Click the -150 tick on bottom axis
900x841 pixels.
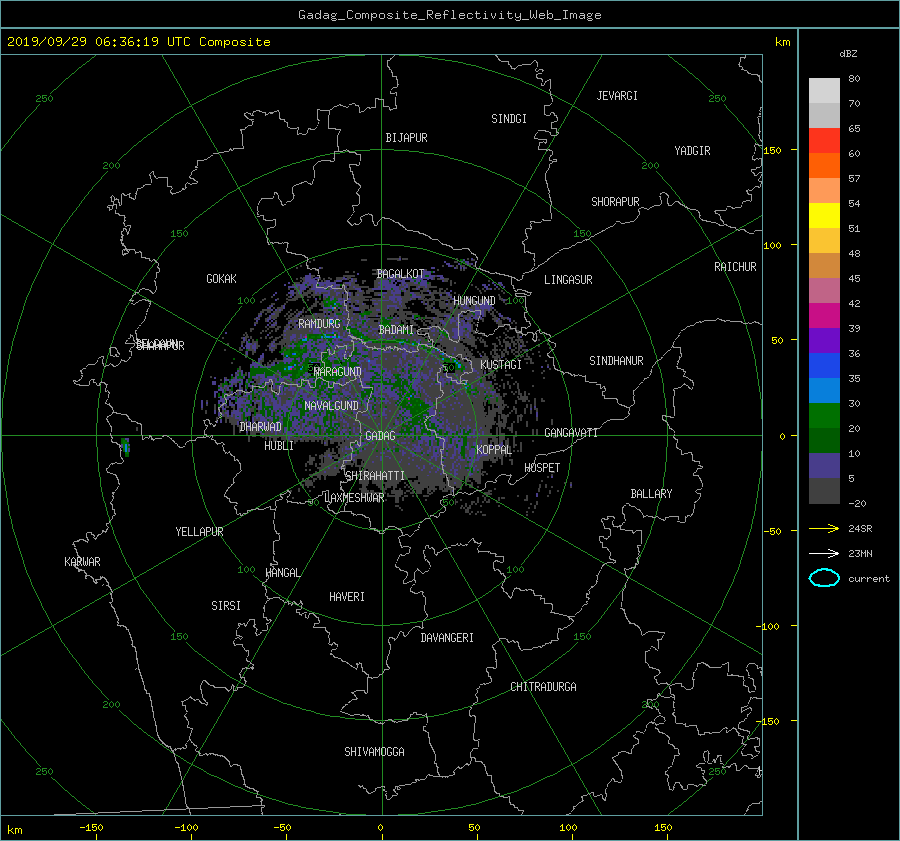click(91, 827)
